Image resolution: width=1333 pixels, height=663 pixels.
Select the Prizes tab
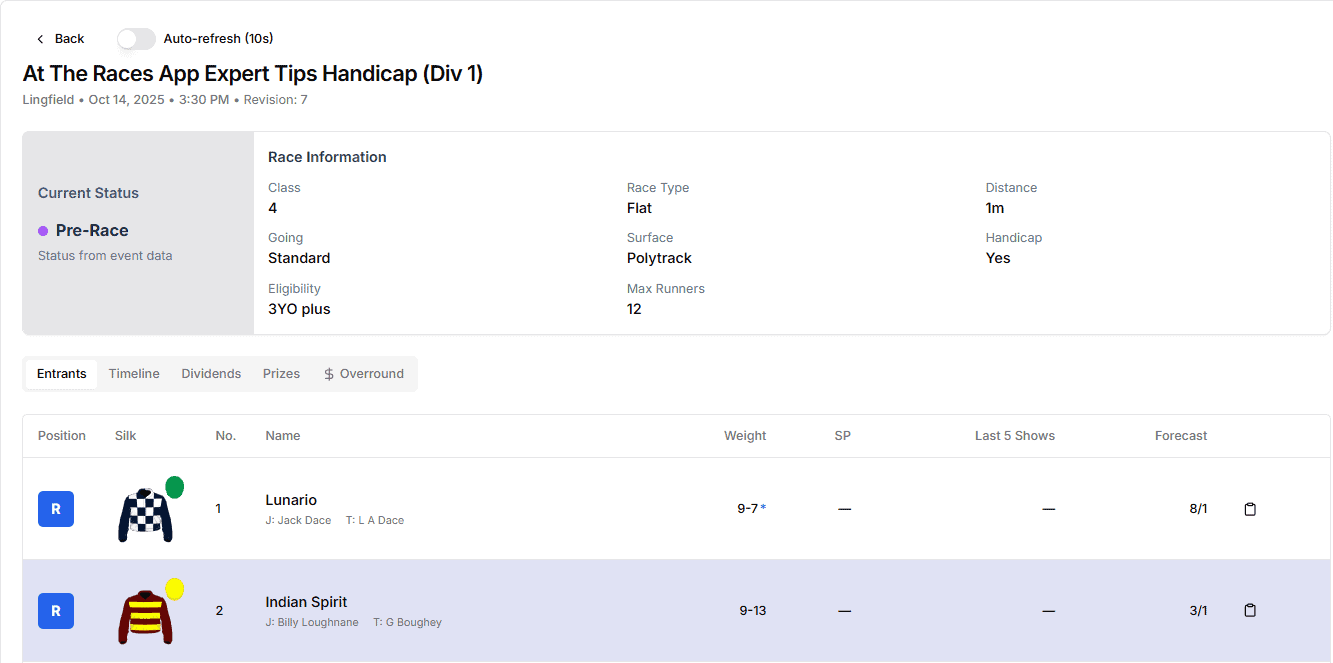281,374
